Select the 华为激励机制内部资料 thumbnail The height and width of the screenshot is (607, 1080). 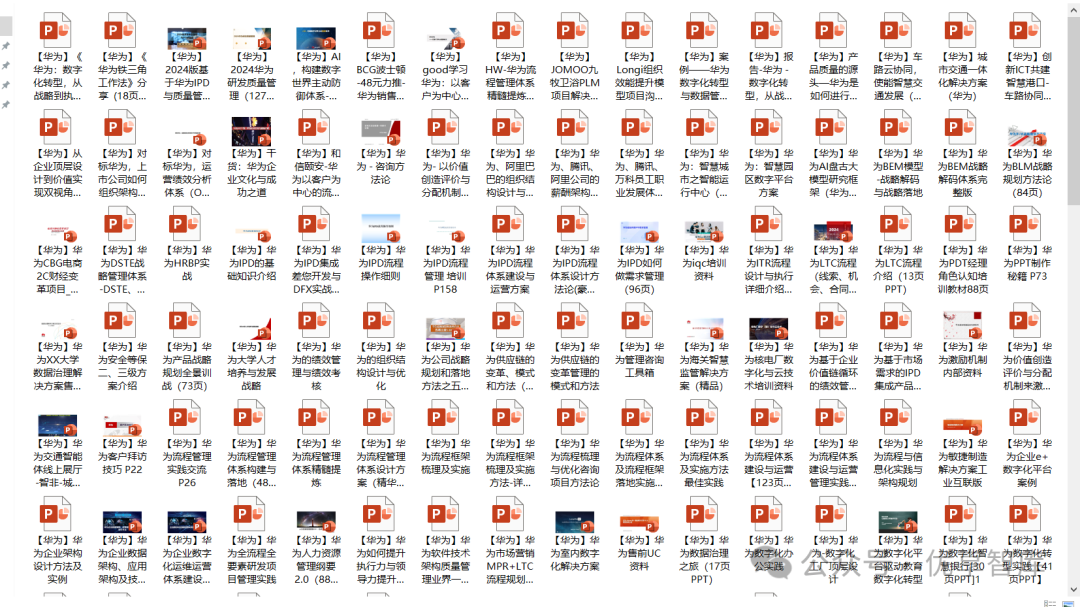coord(962,325)
